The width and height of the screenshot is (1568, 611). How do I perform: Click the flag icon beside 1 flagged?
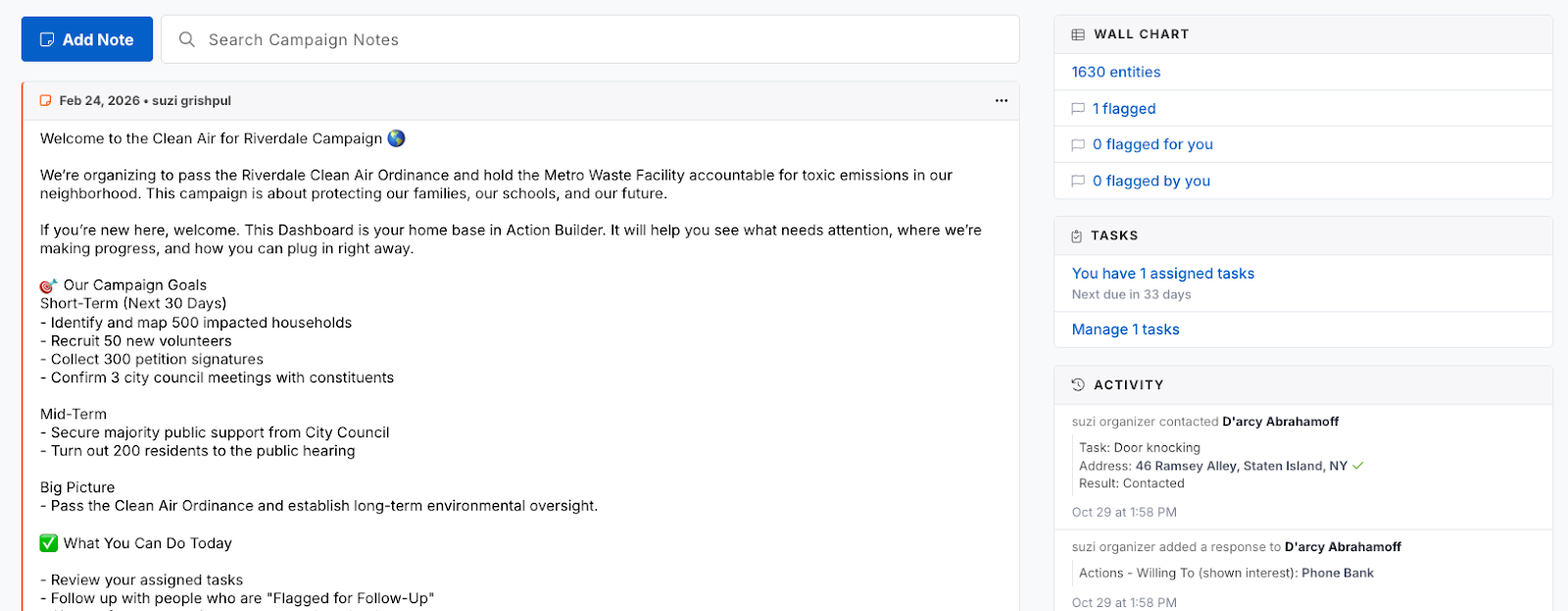tap(1078, 109)
